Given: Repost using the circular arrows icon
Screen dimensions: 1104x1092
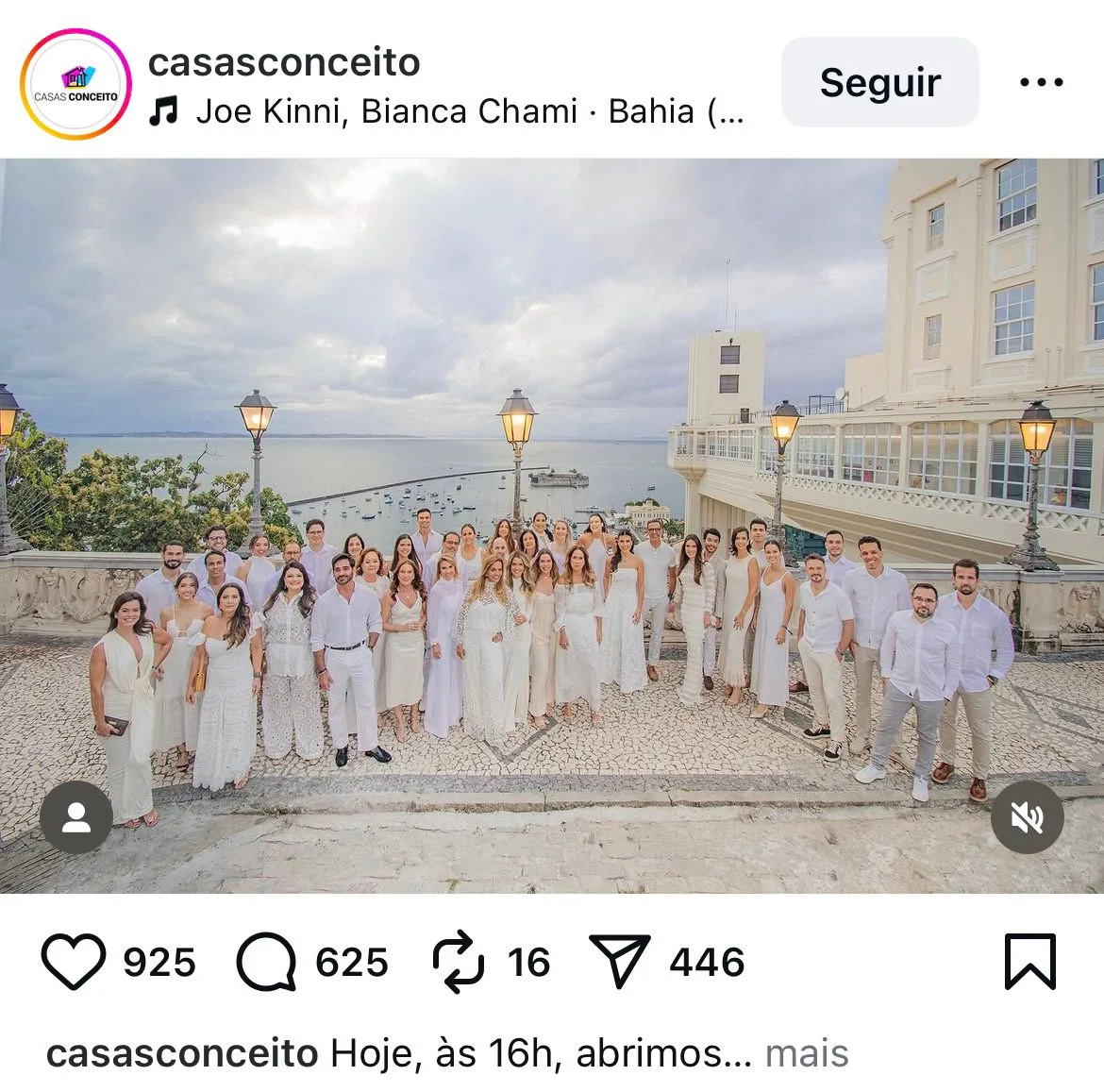Looking at the screenshot, I should coord(459,961).
